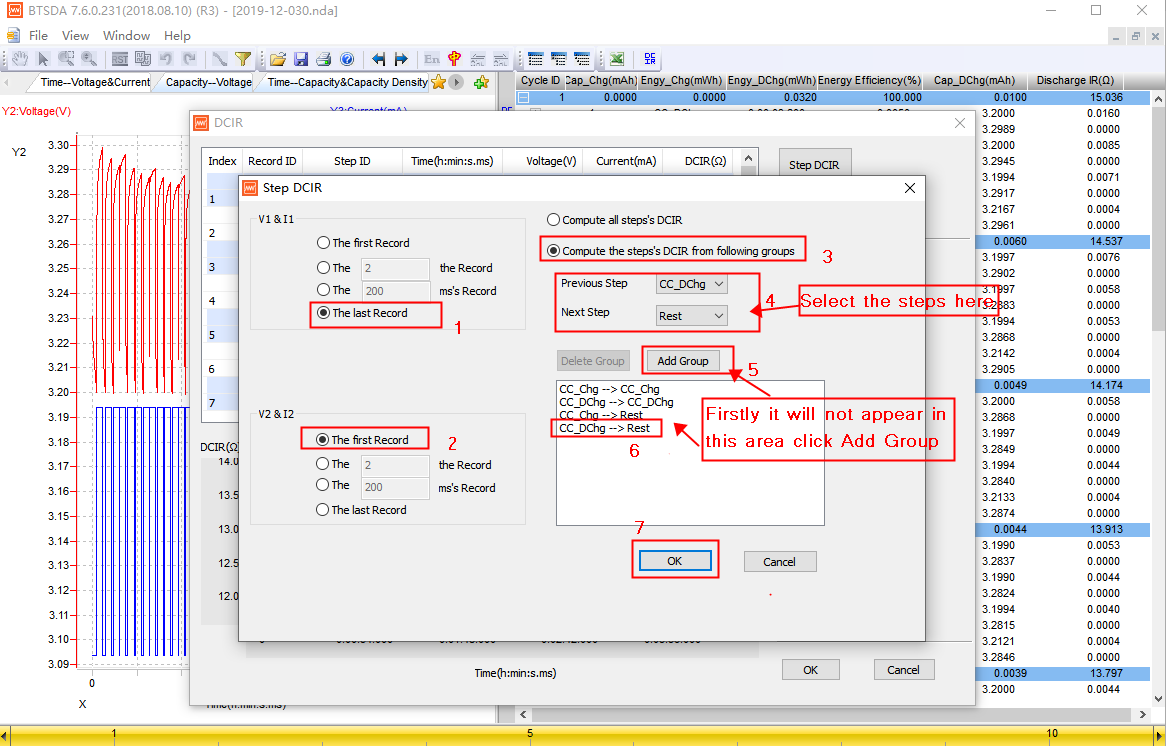Click the yellow star favorite icon
Viewport: 1166px width, 746px height.
[439, 82]
